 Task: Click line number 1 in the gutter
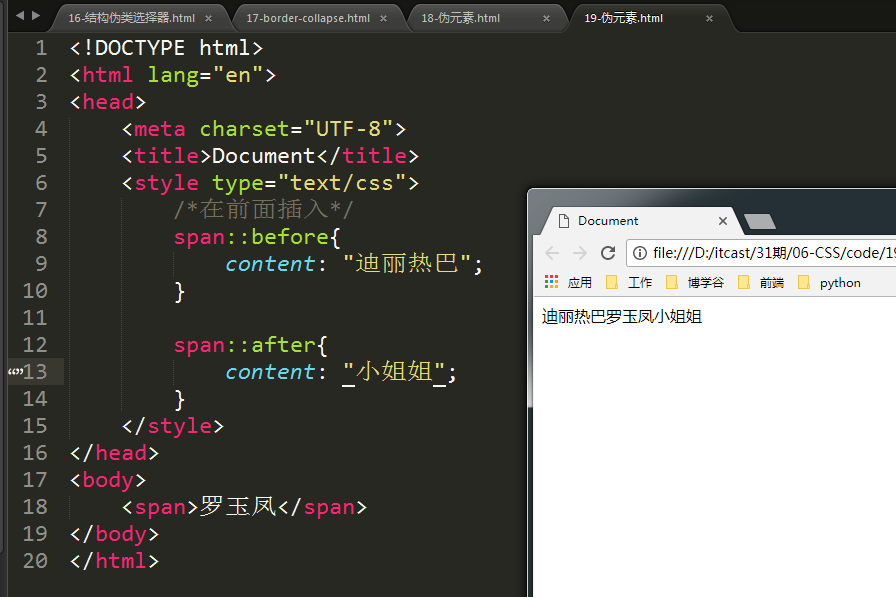point(41,48)
